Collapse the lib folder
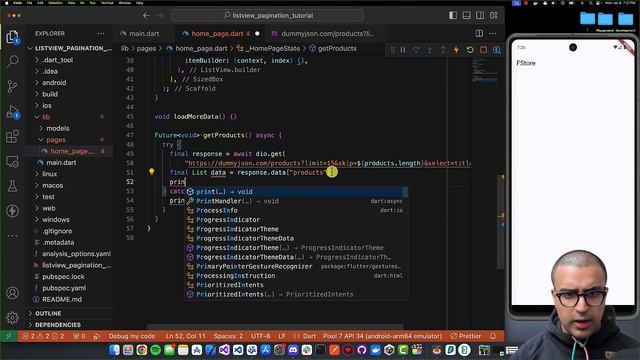640x360 pixels. point(37,117)
